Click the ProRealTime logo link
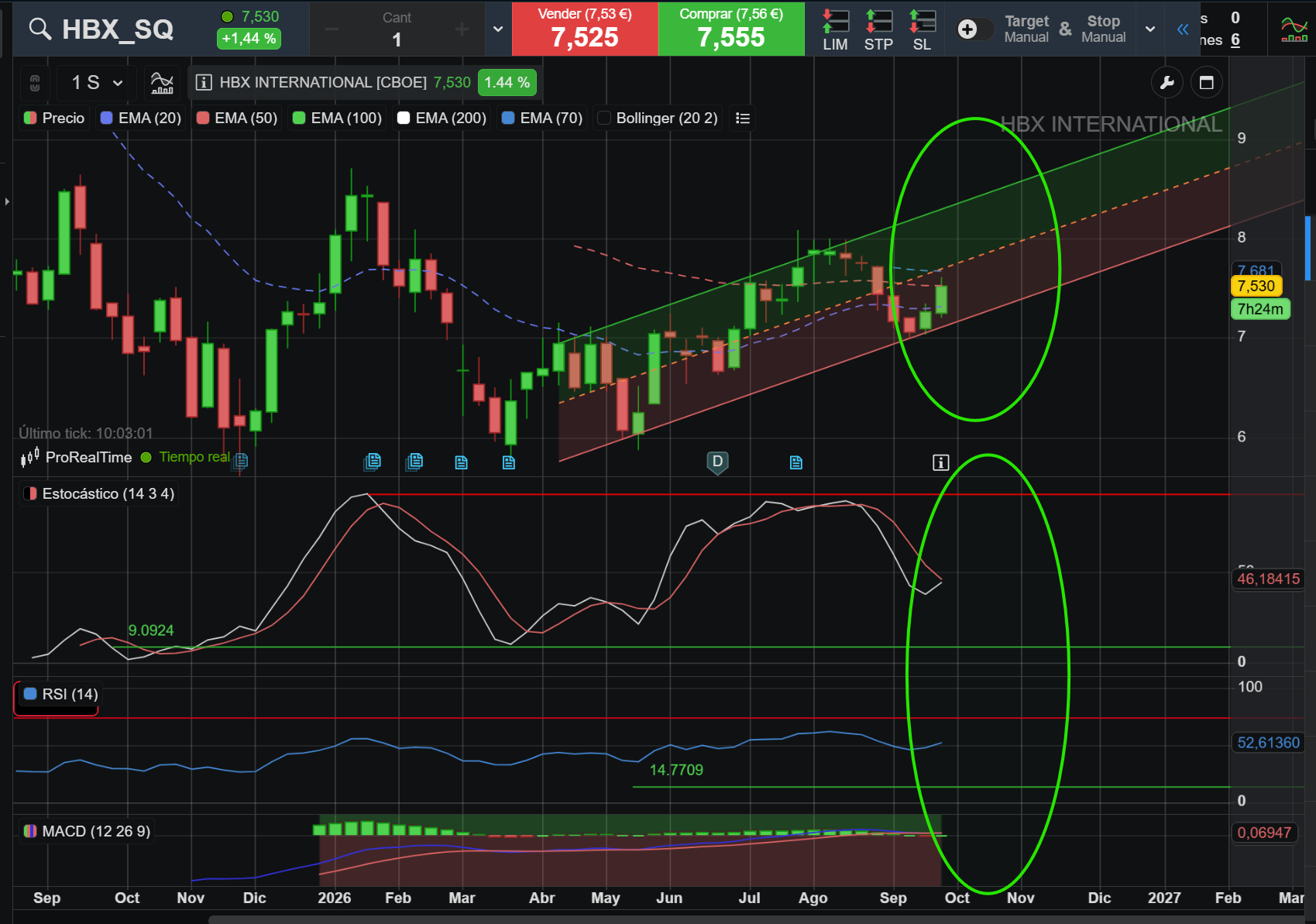This screenshot has height=924, width=1316. point(76,457)
